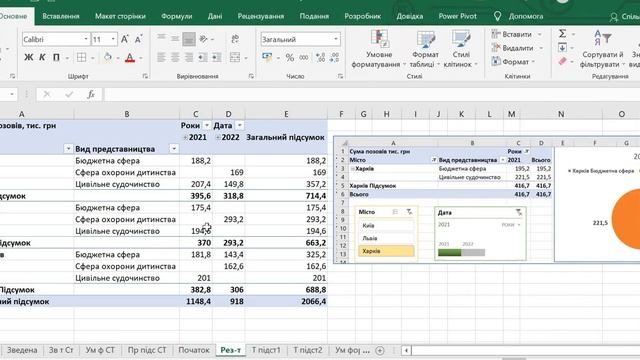The image size is (640, 360).
Task: Decrease decimal places
Action: pos(334,58)
